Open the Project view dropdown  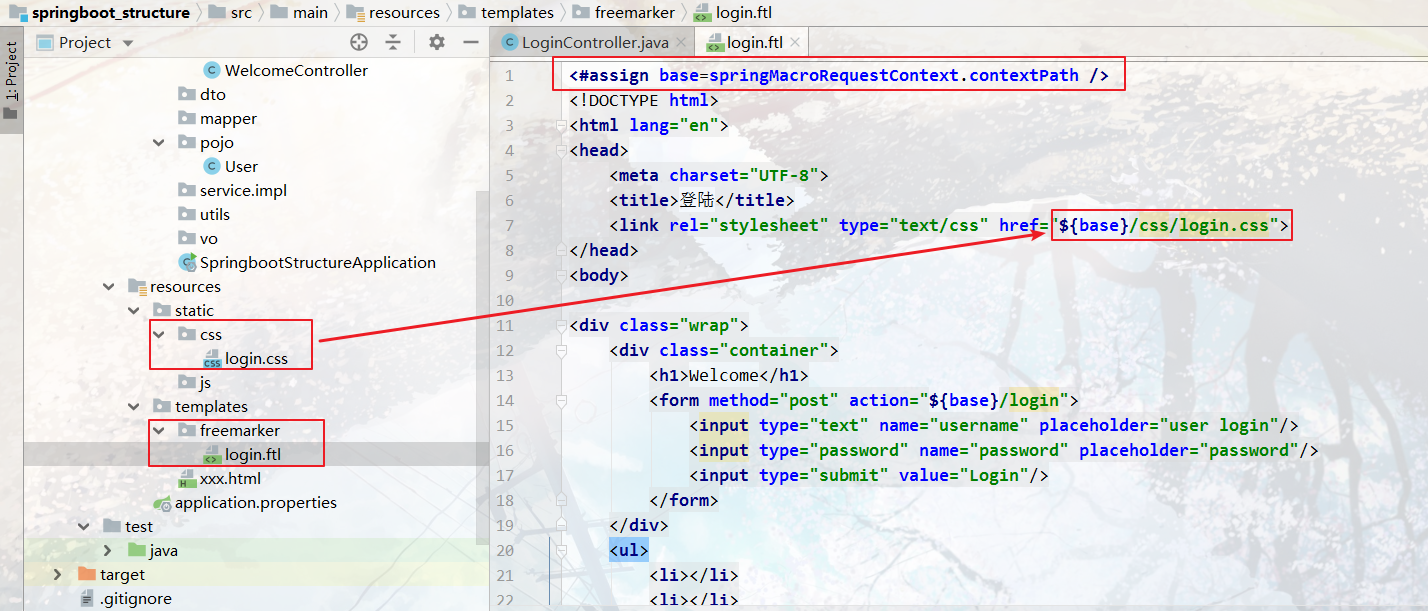coord(126,42)
